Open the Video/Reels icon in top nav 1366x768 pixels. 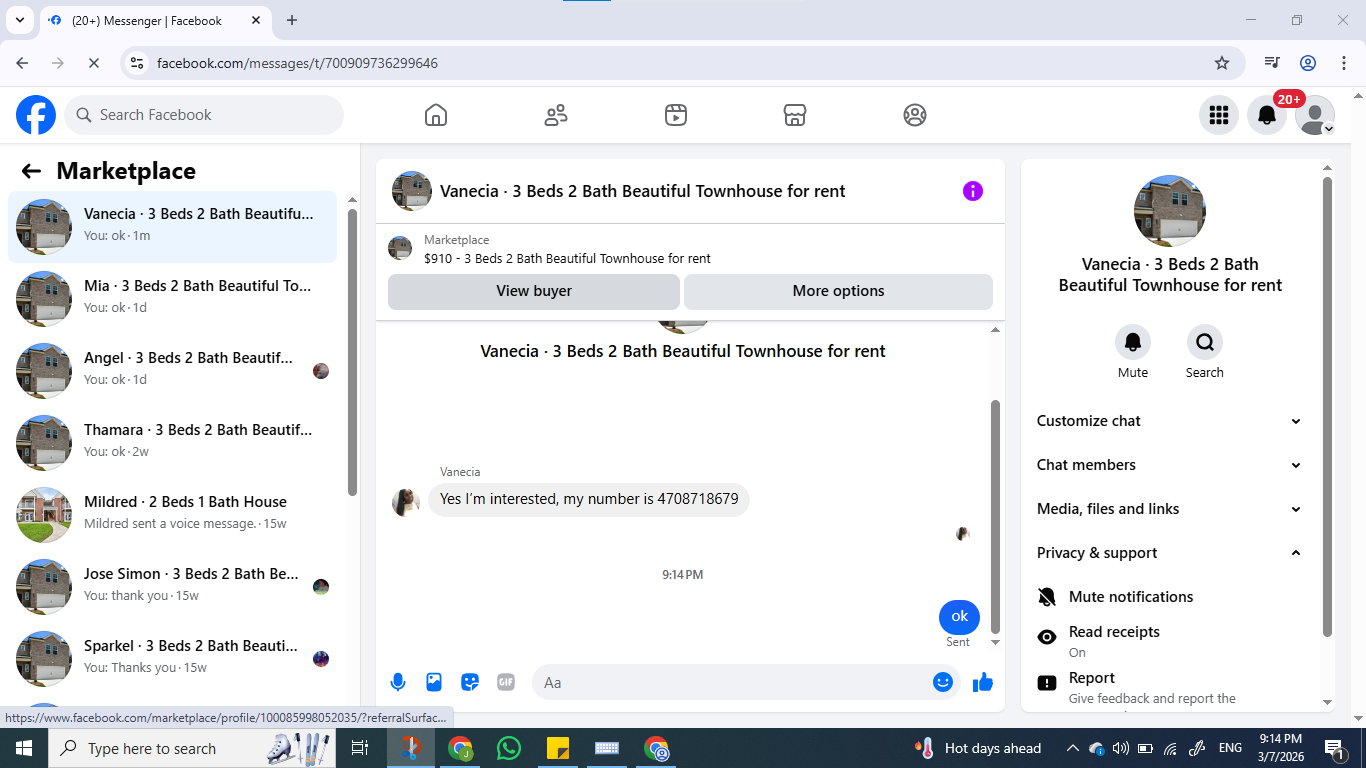click(676, 115)
